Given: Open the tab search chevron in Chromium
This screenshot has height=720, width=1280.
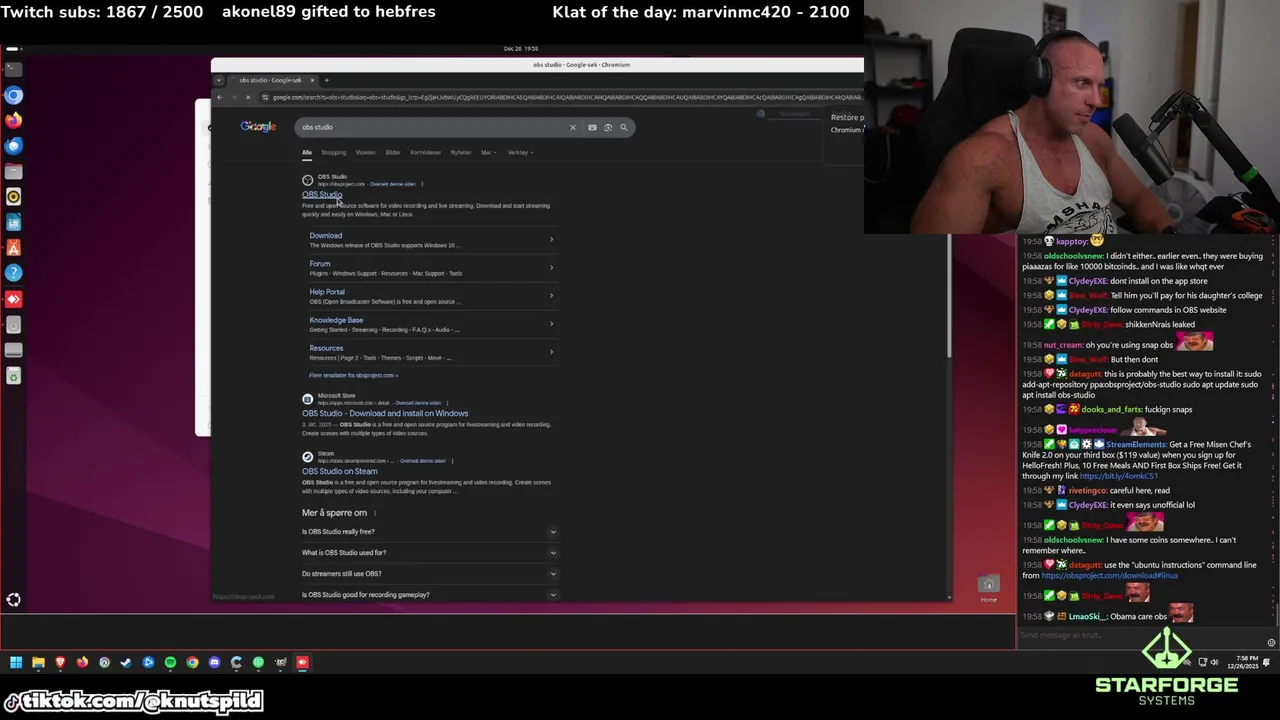Looking at the screenshot, I should point(220,80).
